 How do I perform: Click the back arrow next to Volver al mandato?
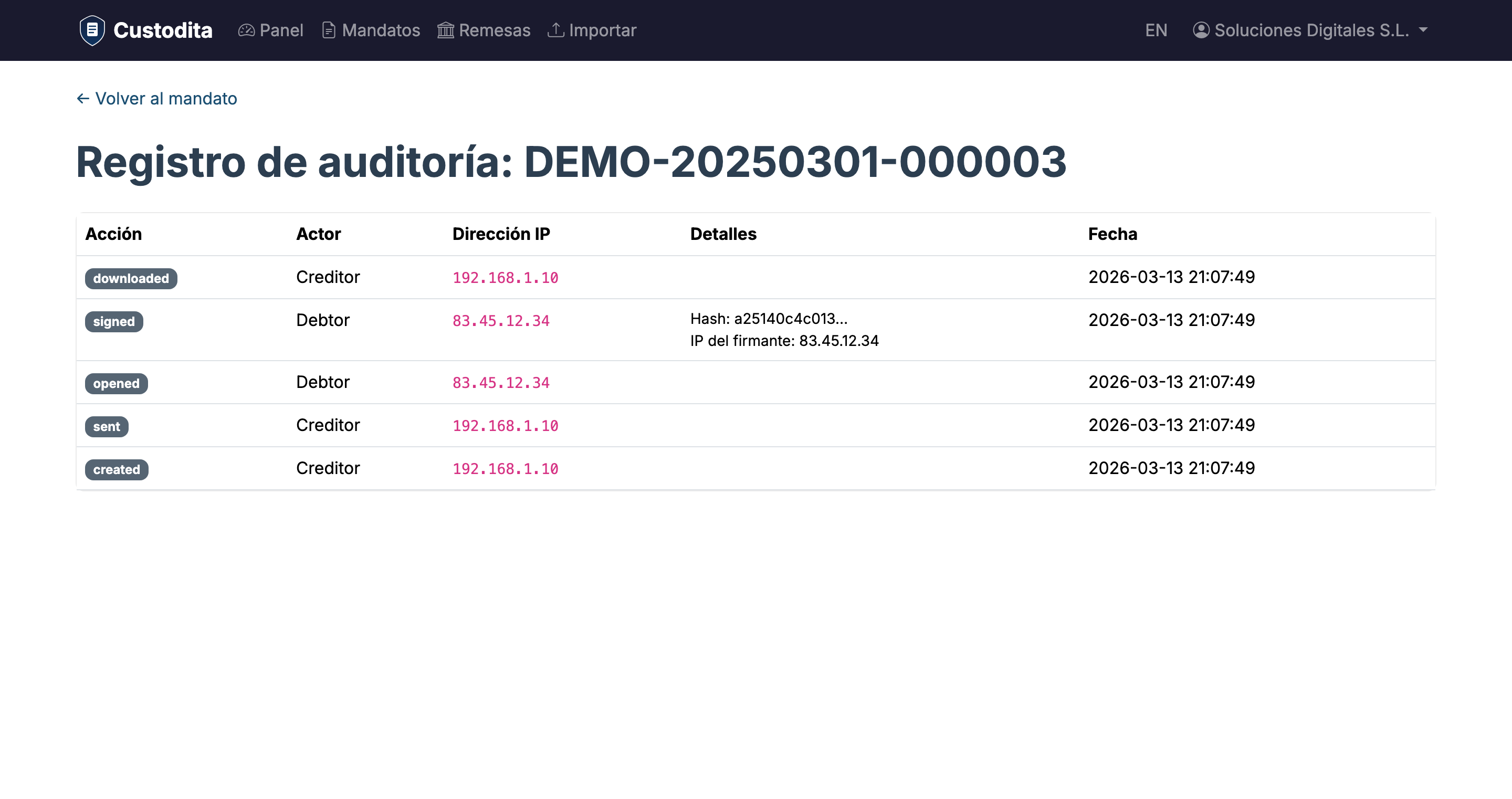pyautogui.click(x=82, y=98)
